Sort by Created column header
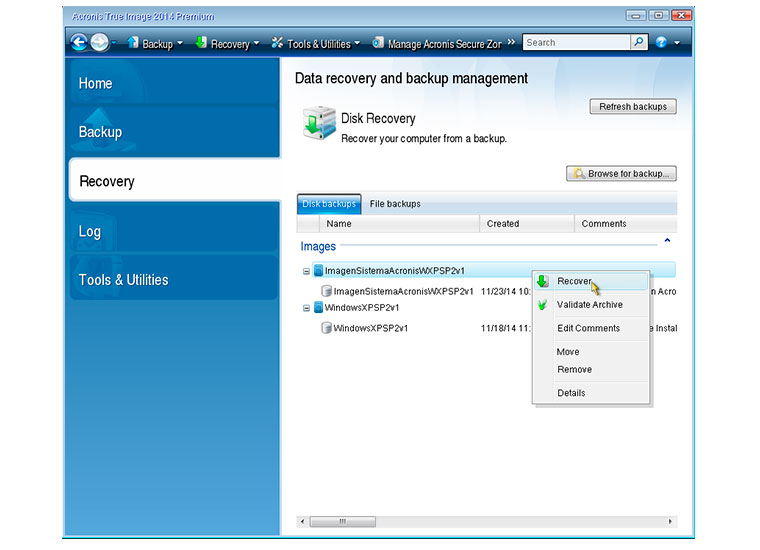The width and height of the screenshot is (760, 550). tap(527, 224)
